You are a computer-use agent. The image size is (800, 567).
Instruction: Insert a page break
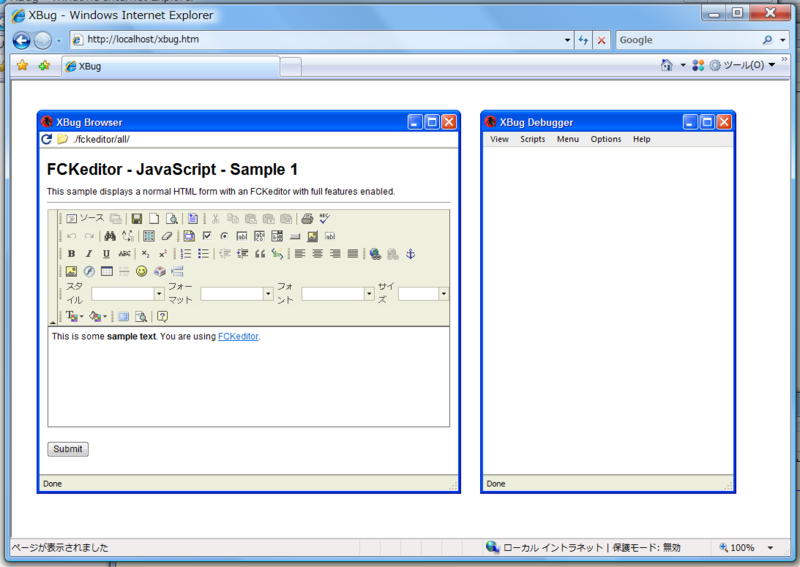coord(177,271)
